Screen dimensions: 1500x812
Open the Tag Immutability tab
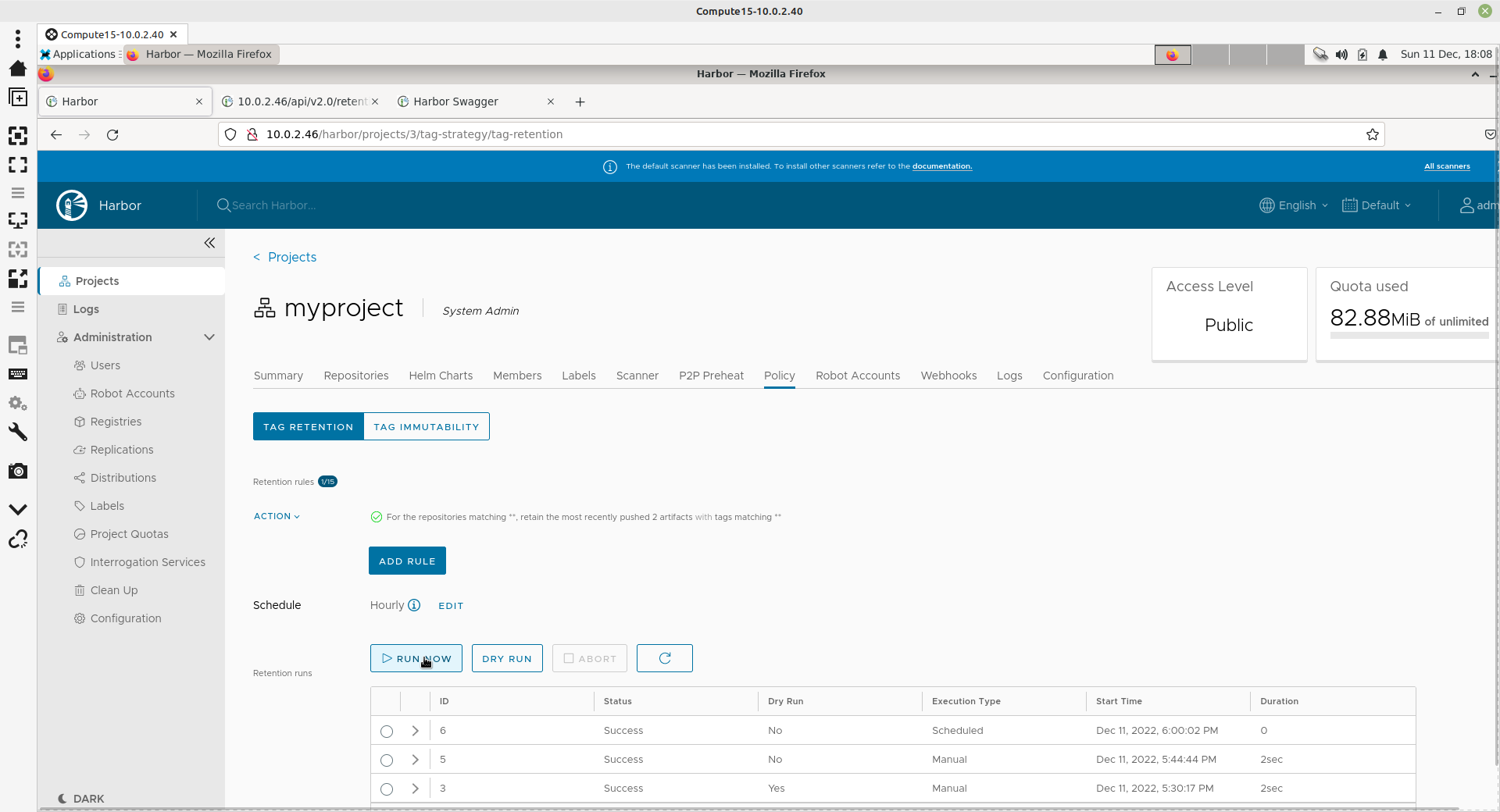tap(426, 427)
